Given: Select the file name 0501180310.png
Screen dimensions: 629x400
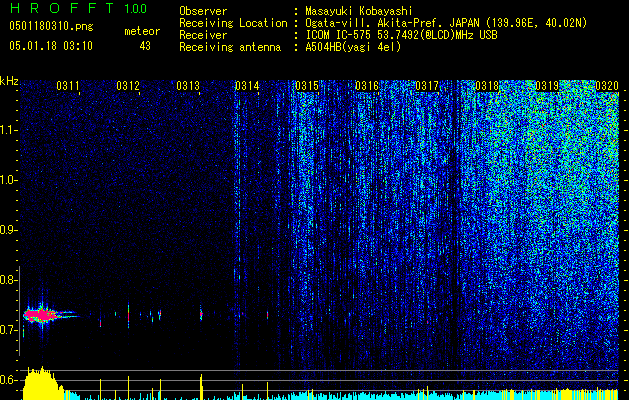Looking at the screenshot, I should (x=51, y=26).
